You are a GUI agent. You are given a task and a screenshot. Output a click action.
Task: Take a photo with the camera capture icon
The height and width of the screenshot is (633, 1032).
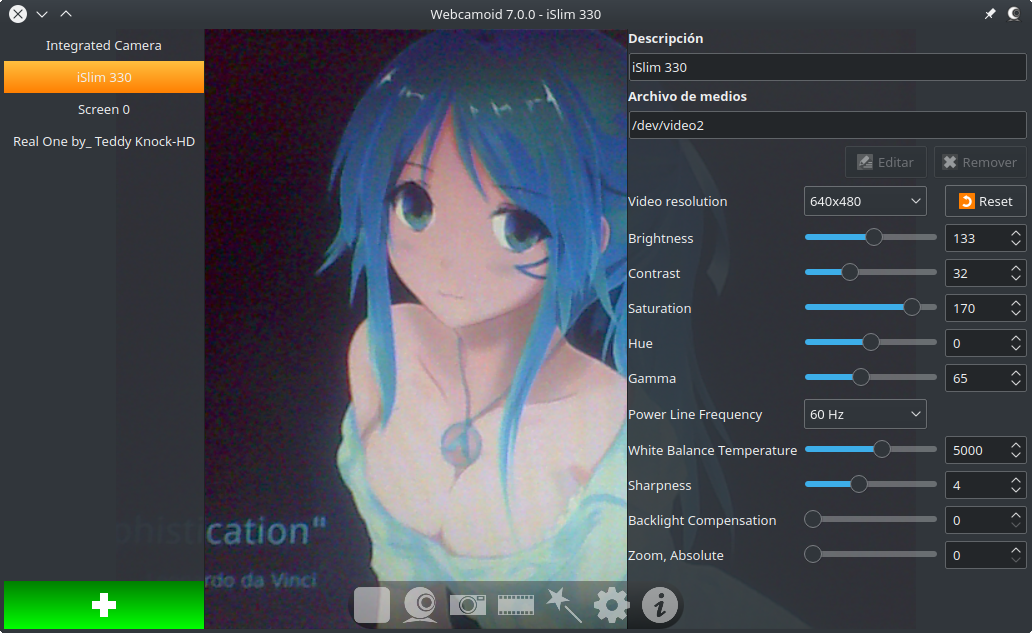(x=467, y=604)
